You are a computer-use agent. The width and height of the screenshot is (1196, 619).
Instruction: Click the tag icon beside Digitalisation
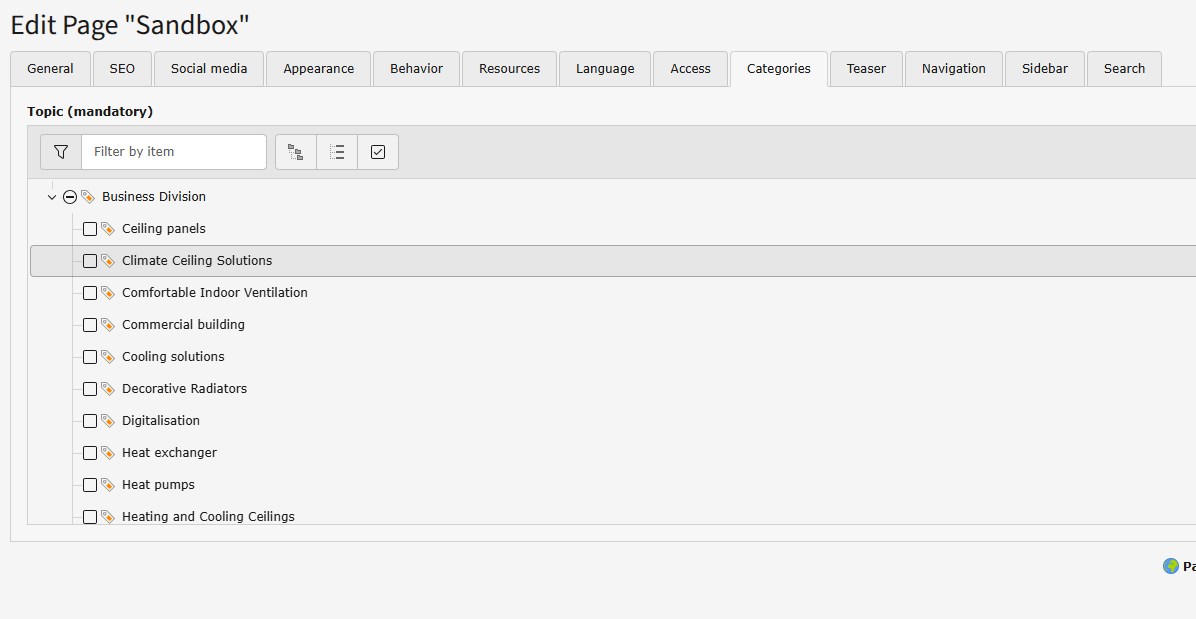(x=108, y=421)
